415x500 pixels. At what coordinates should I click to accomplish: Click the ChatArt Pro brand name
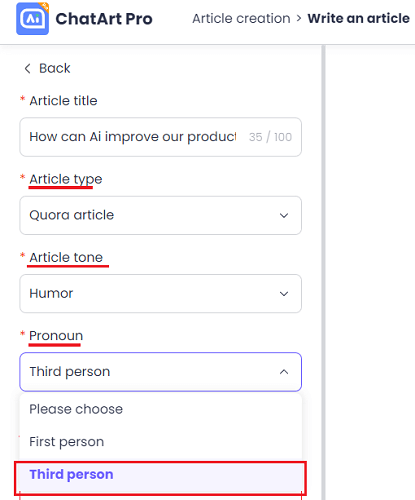pos(104,19)
